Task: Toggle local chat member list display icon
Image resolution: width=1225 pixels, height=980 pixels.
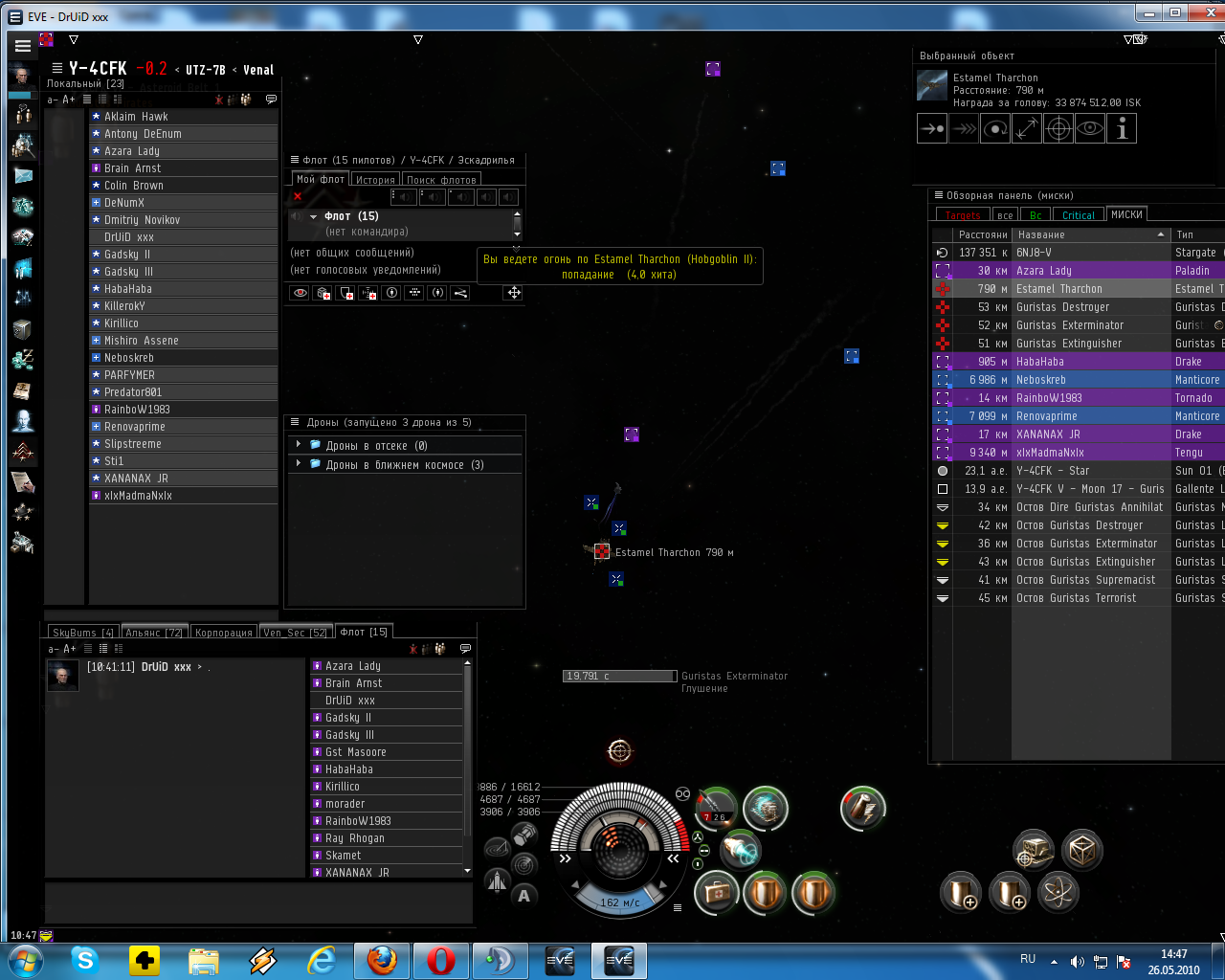Action: pos(246,100)
